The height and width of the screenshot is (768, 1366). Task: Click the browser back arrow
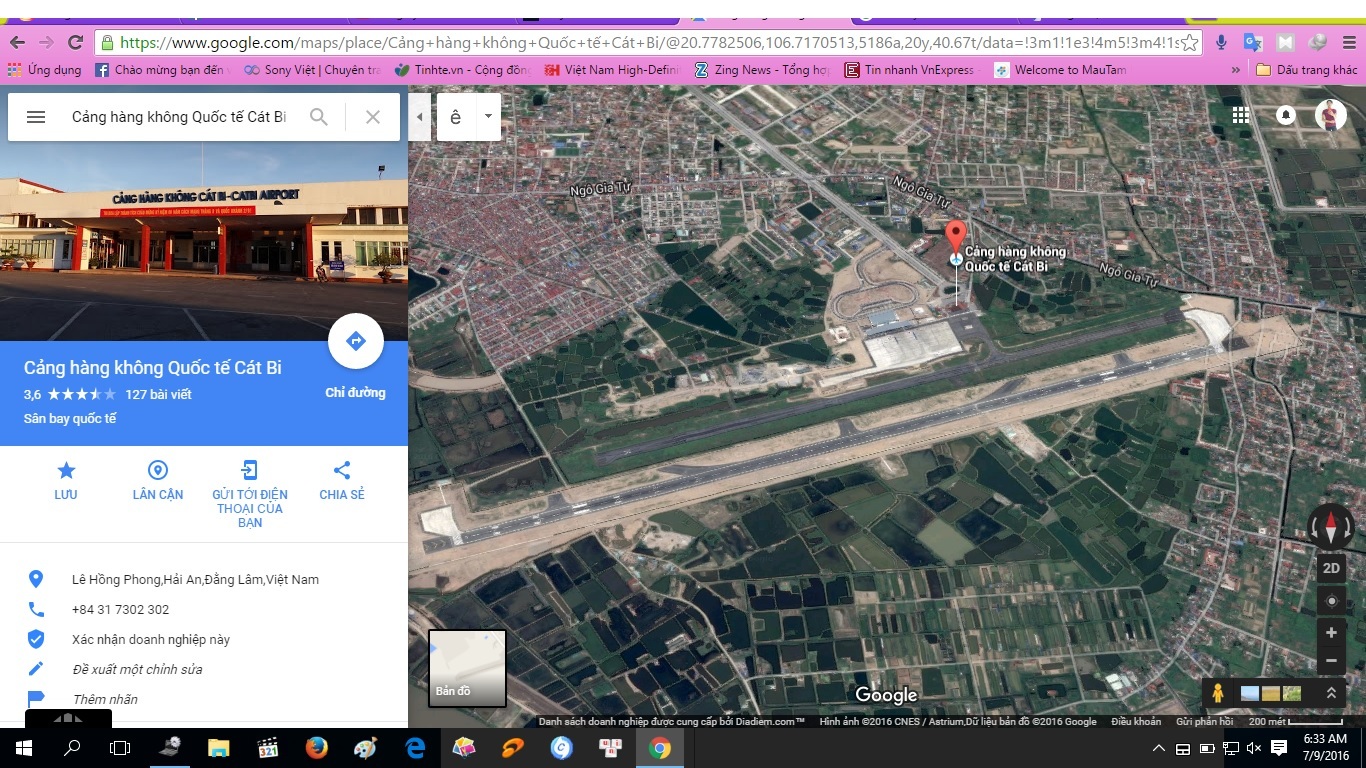coord(17,42)
